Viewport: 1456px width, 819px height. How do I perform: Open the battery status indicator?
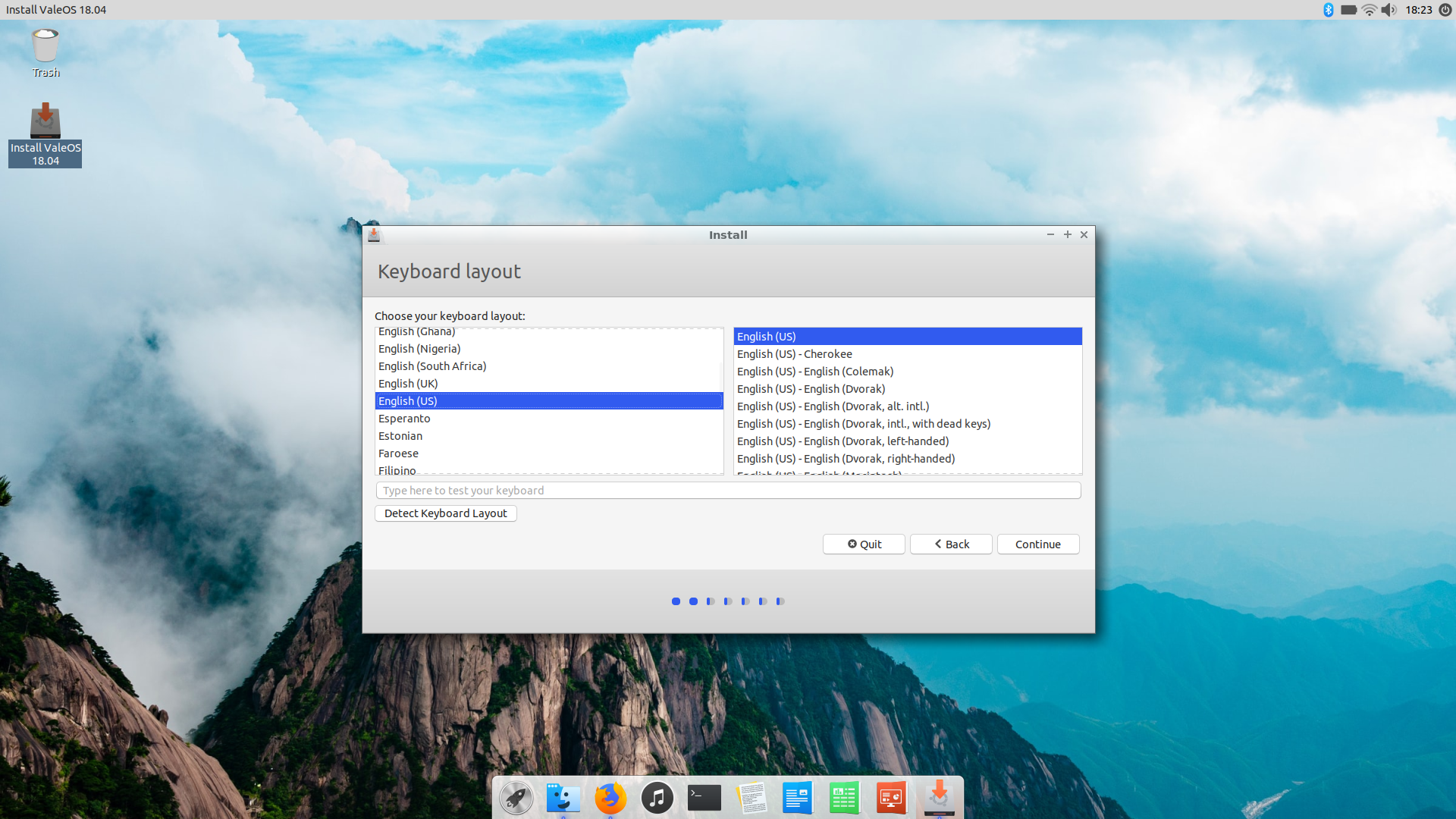tap(1349, 10)
